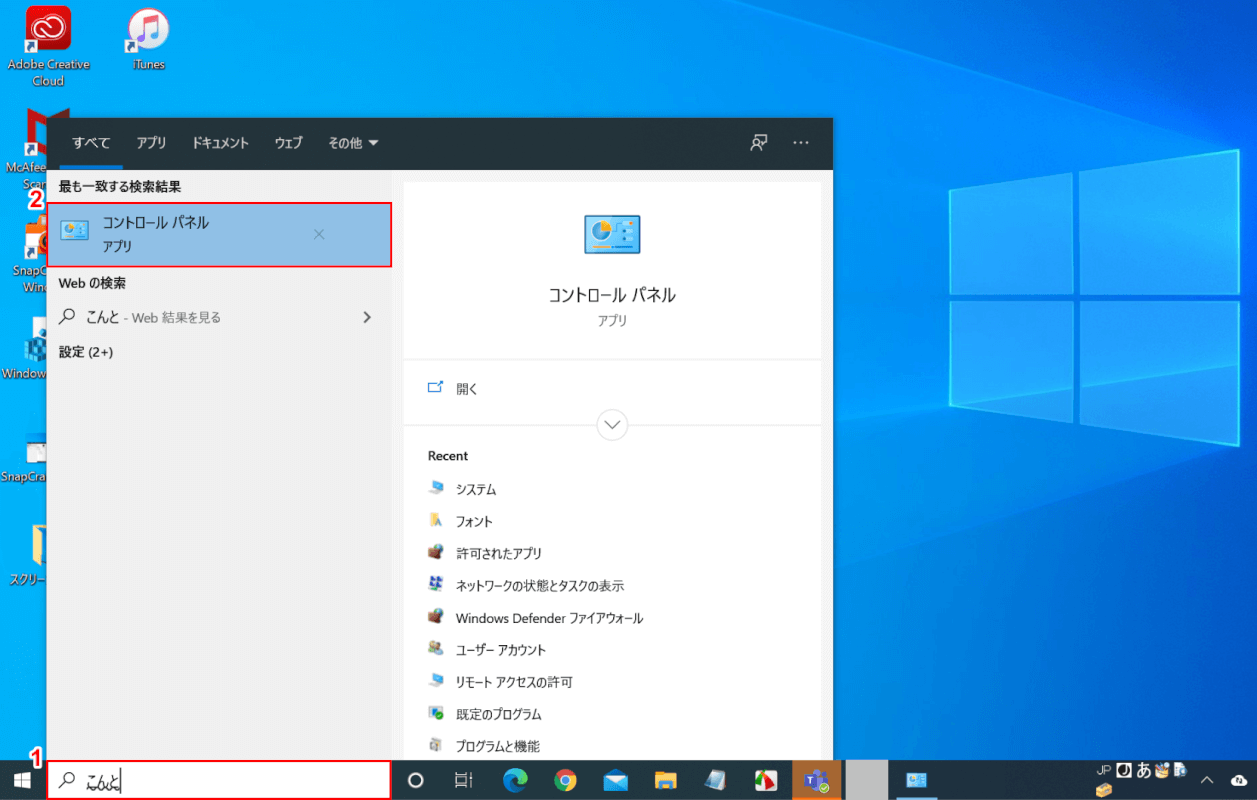Switch to the アプリ search tab
The image size is (1257, 800).
coord(152,143)
